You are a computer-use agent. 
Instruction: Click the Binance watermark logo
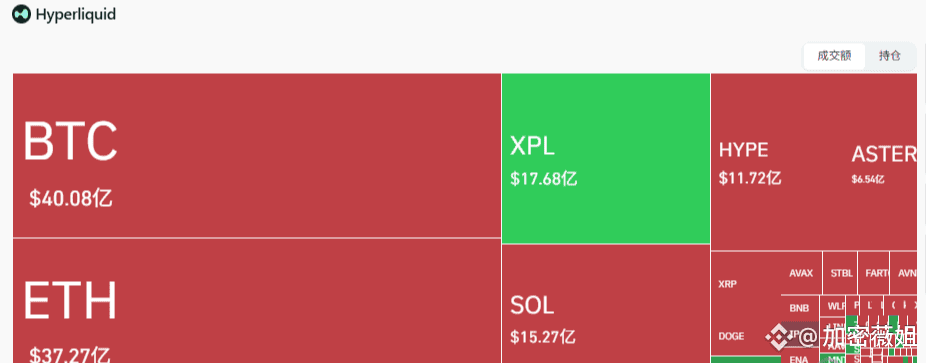778,336
